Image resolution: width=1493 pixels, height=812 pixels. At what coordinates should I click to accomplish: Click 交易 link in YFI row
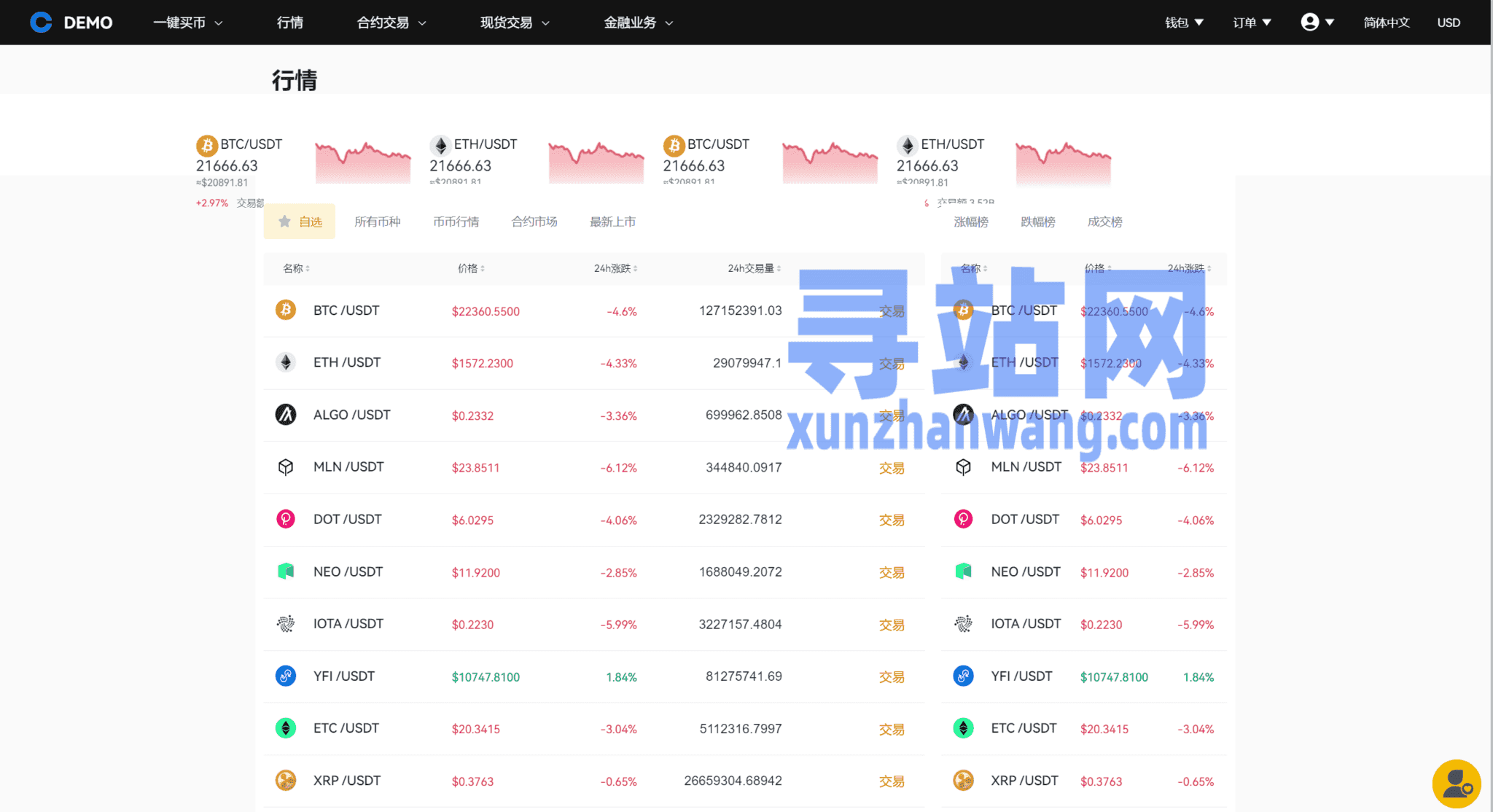[892, 677]
